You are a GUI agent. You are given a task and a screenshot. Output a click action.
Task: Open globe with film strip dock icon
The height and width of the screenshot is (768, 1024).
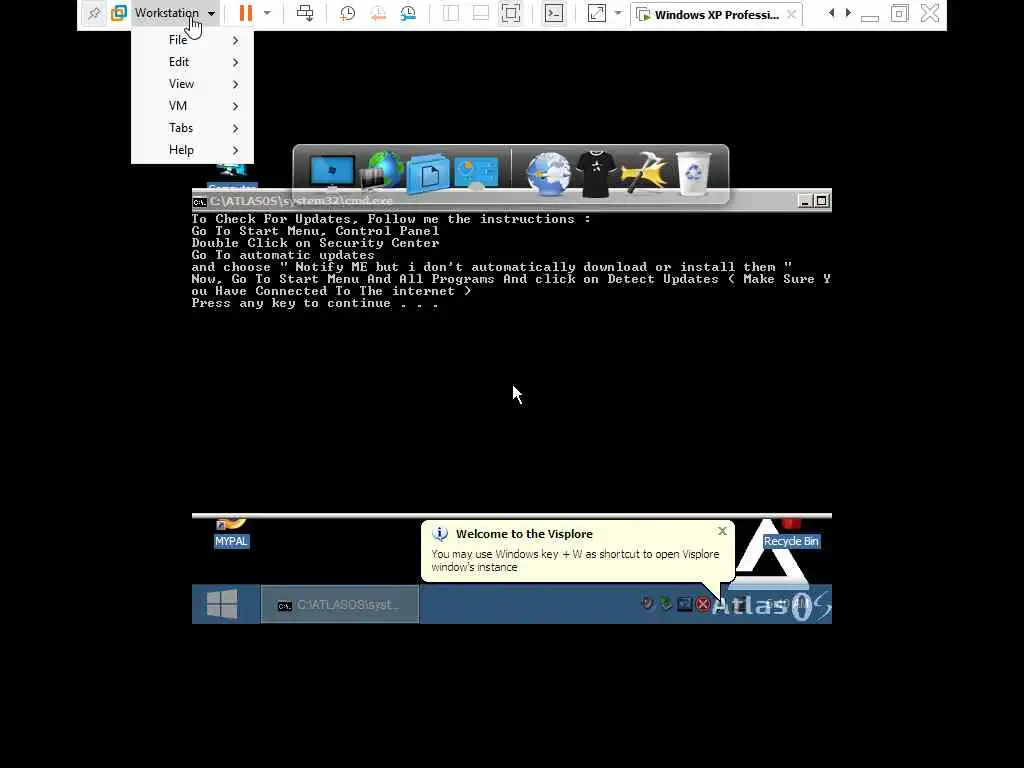point(381,171)
